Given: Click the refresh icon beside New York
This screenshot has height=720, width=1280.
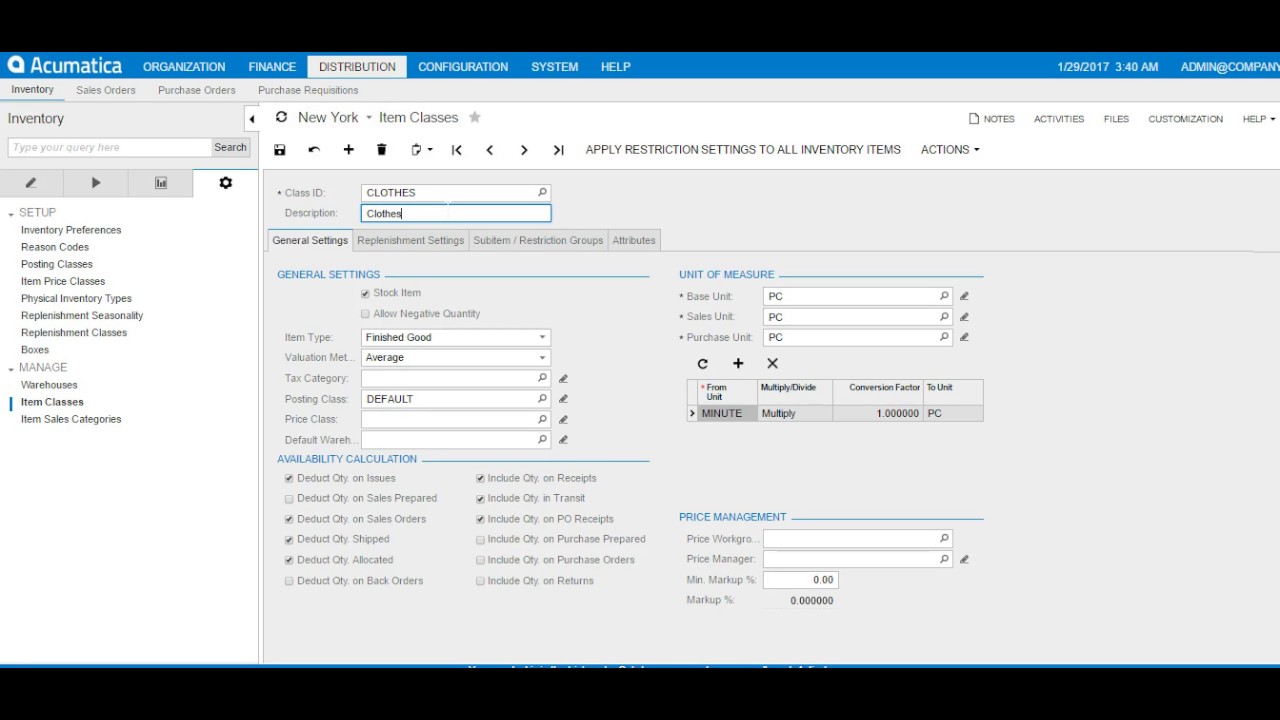Looking at the screenshot, I should [x=281, y=117].
